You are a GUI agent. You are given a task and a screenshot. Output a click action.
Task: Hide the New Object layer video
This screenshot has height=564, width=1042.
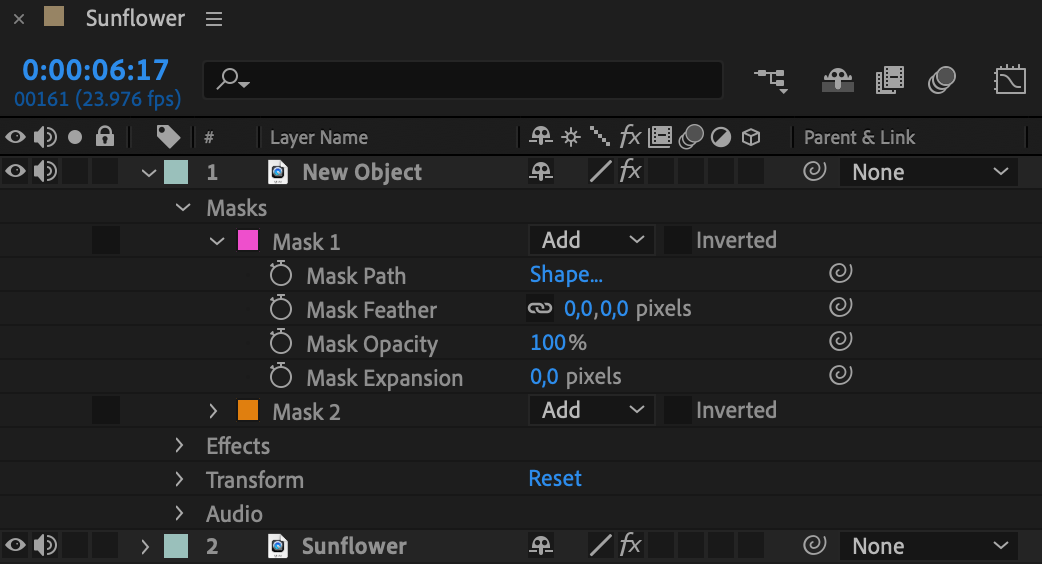click(x=15, y=172)
